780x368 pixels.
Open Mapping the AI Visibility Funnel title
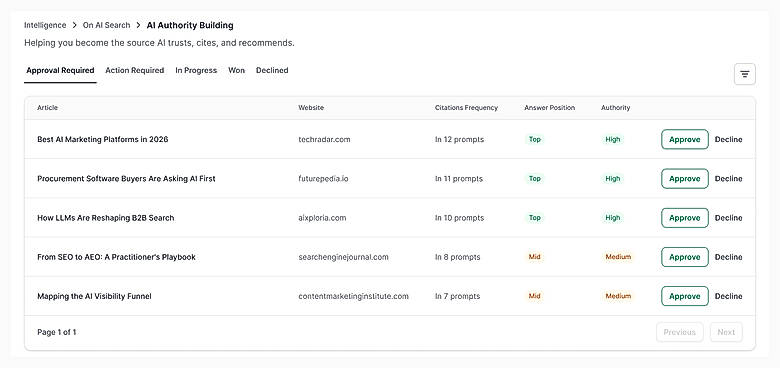coord(94,296)
